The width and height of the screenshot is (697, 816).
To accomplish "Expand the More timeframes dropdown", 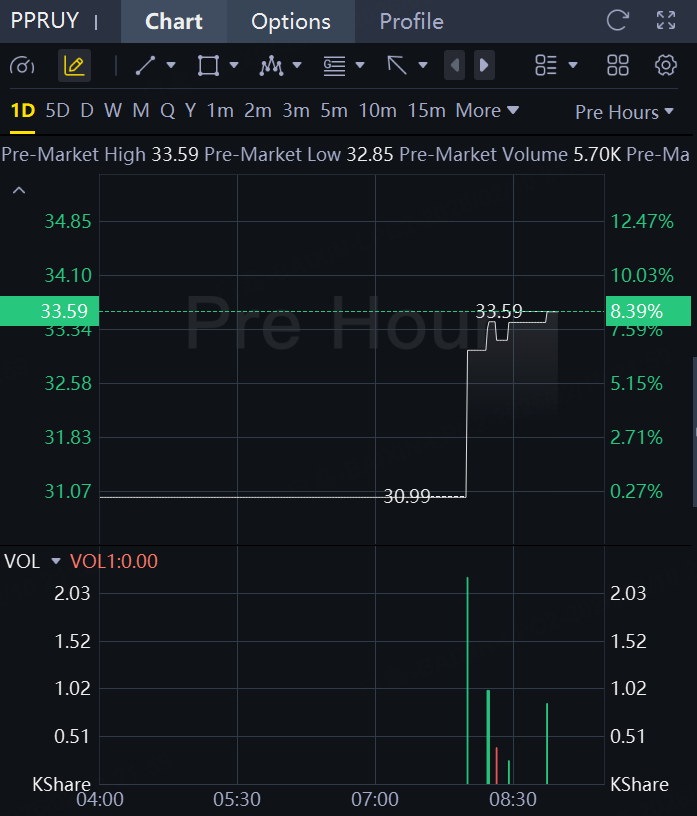I will [487, 110].
